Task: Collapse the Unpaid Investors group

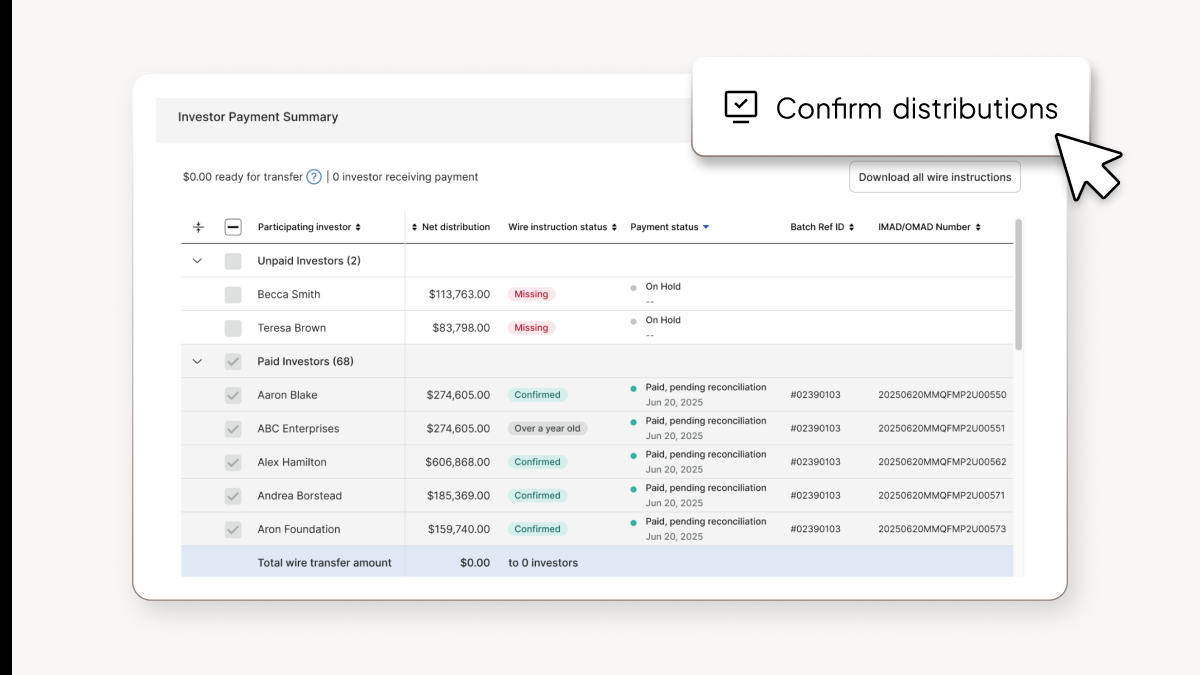Action: pos(197,260)
